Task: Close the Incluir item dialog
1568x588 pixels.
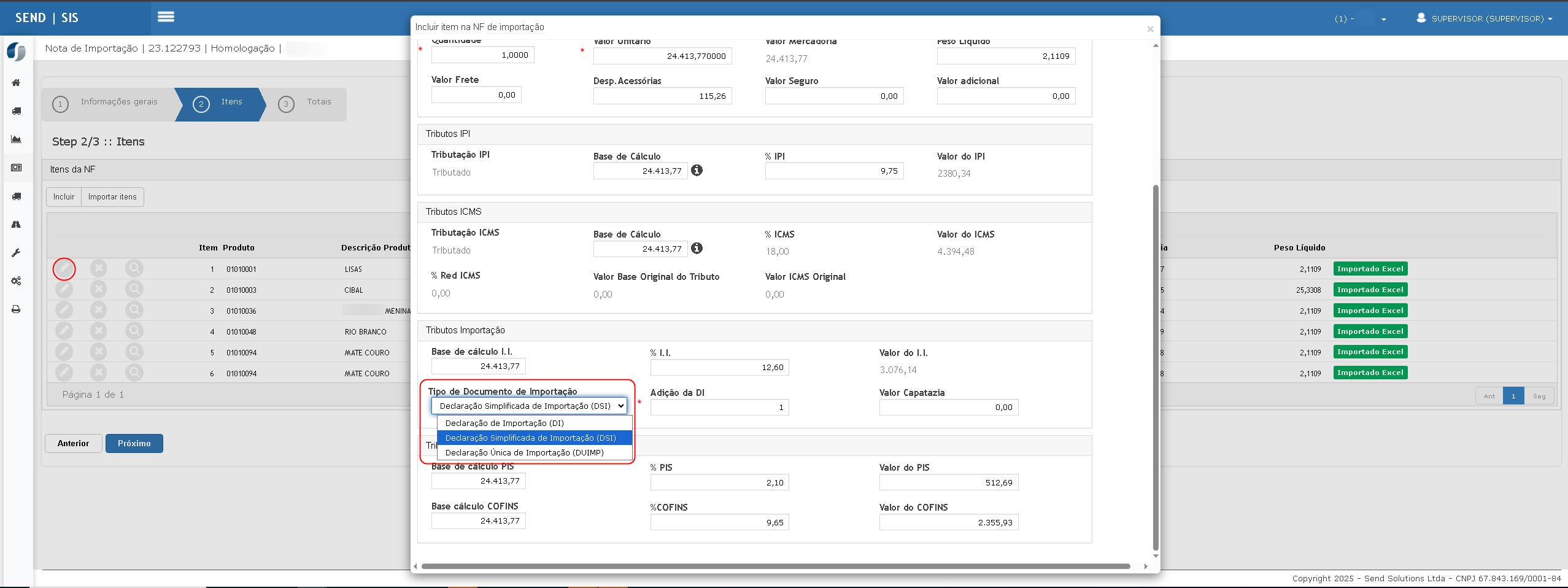Action: pos(1150,29)
